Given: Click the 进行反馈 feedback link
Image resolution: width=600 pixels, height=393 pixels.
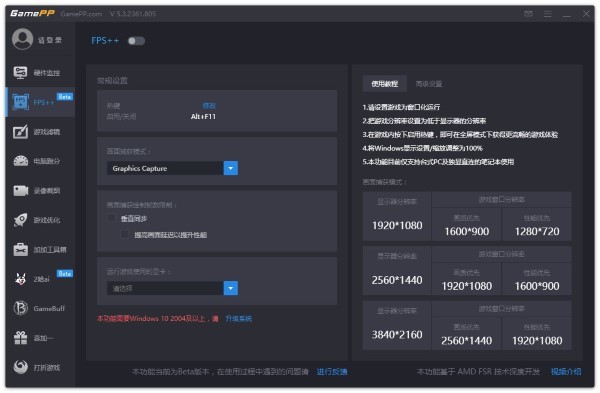Looking at the screenshot, I should click(x=332, y=372).
